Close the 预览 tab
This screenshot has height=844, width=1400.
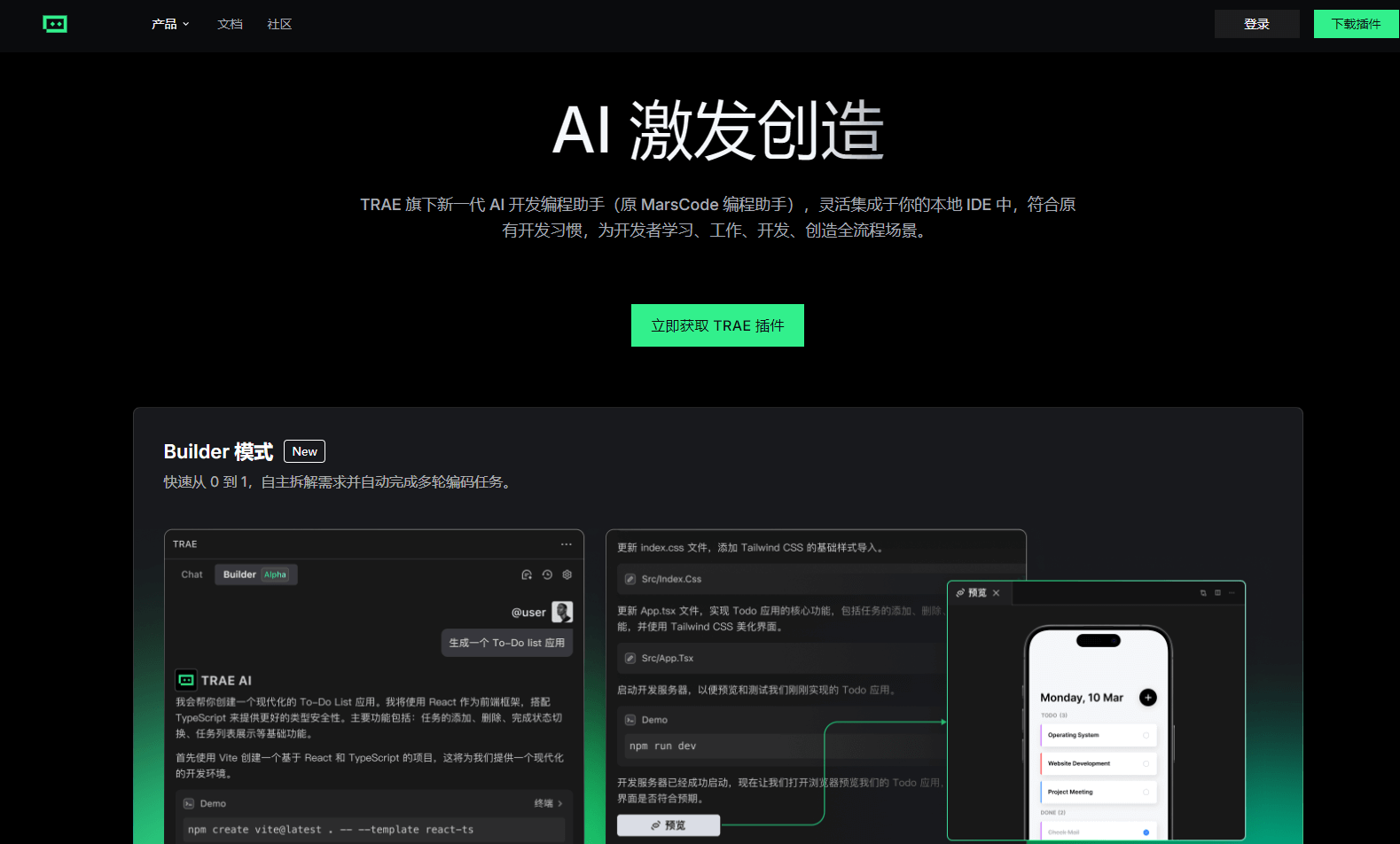coord(996,593)
